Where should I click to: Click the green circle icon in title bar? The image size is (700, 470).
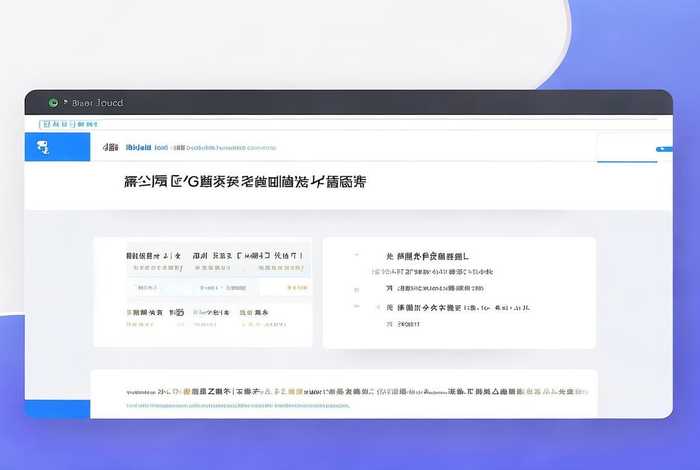[53, 103]
